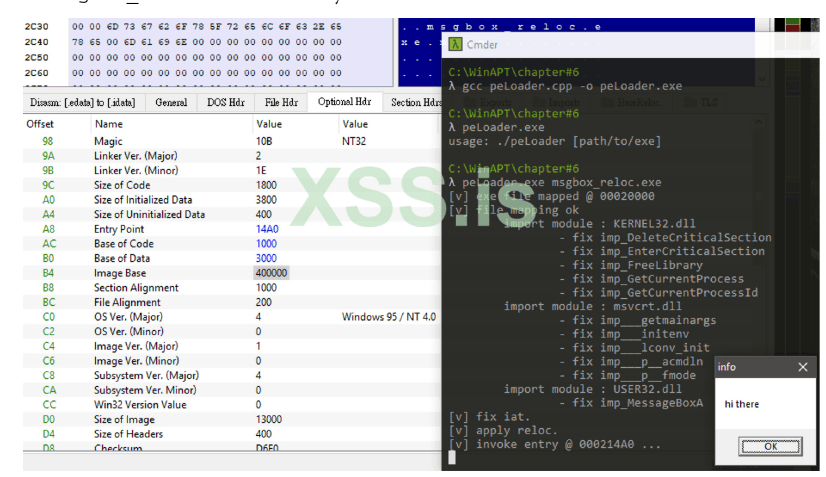Click the import module : KERNEL32.dll line

click(599, 223)
